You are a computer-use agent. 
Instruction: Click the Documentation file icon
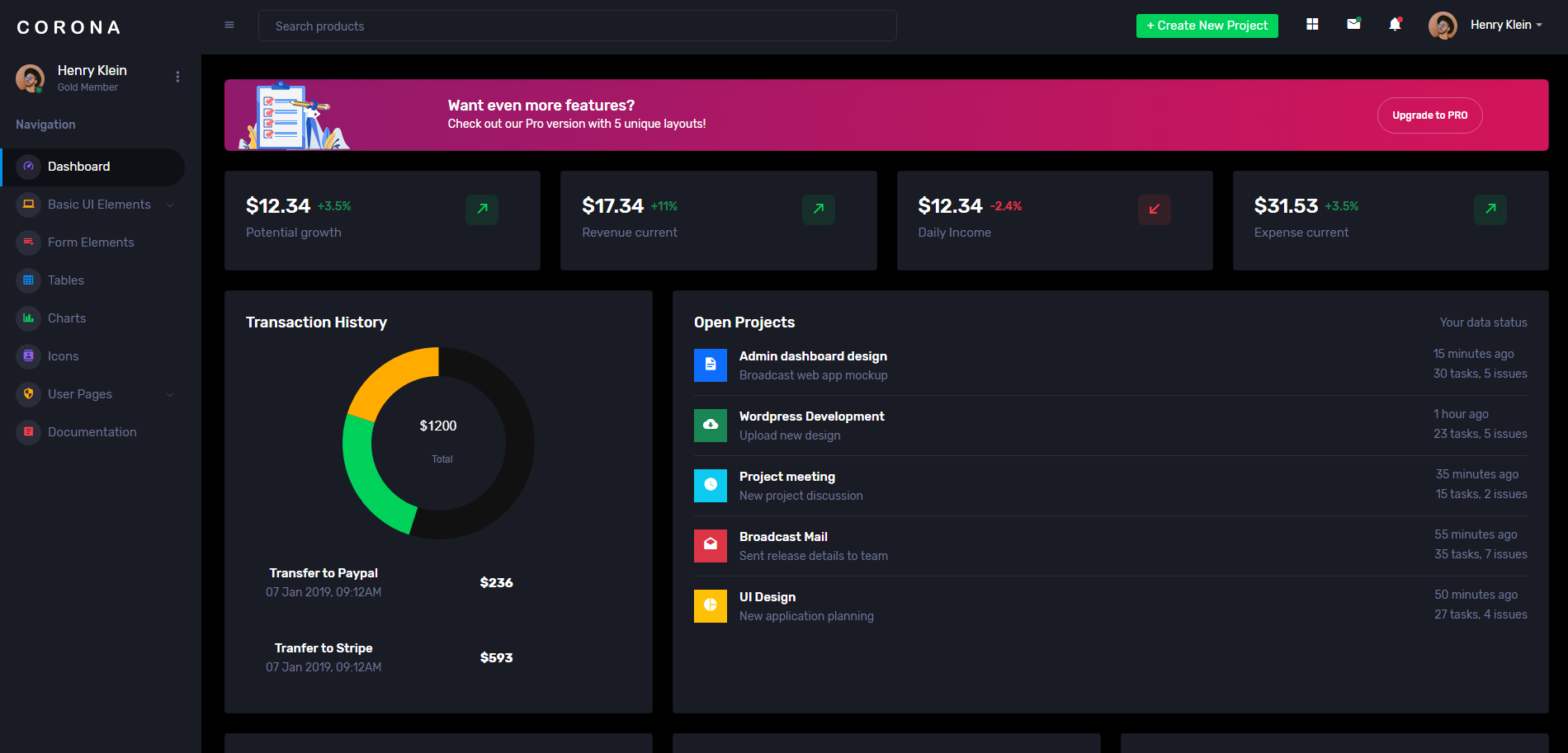click(x=29, y=432)
